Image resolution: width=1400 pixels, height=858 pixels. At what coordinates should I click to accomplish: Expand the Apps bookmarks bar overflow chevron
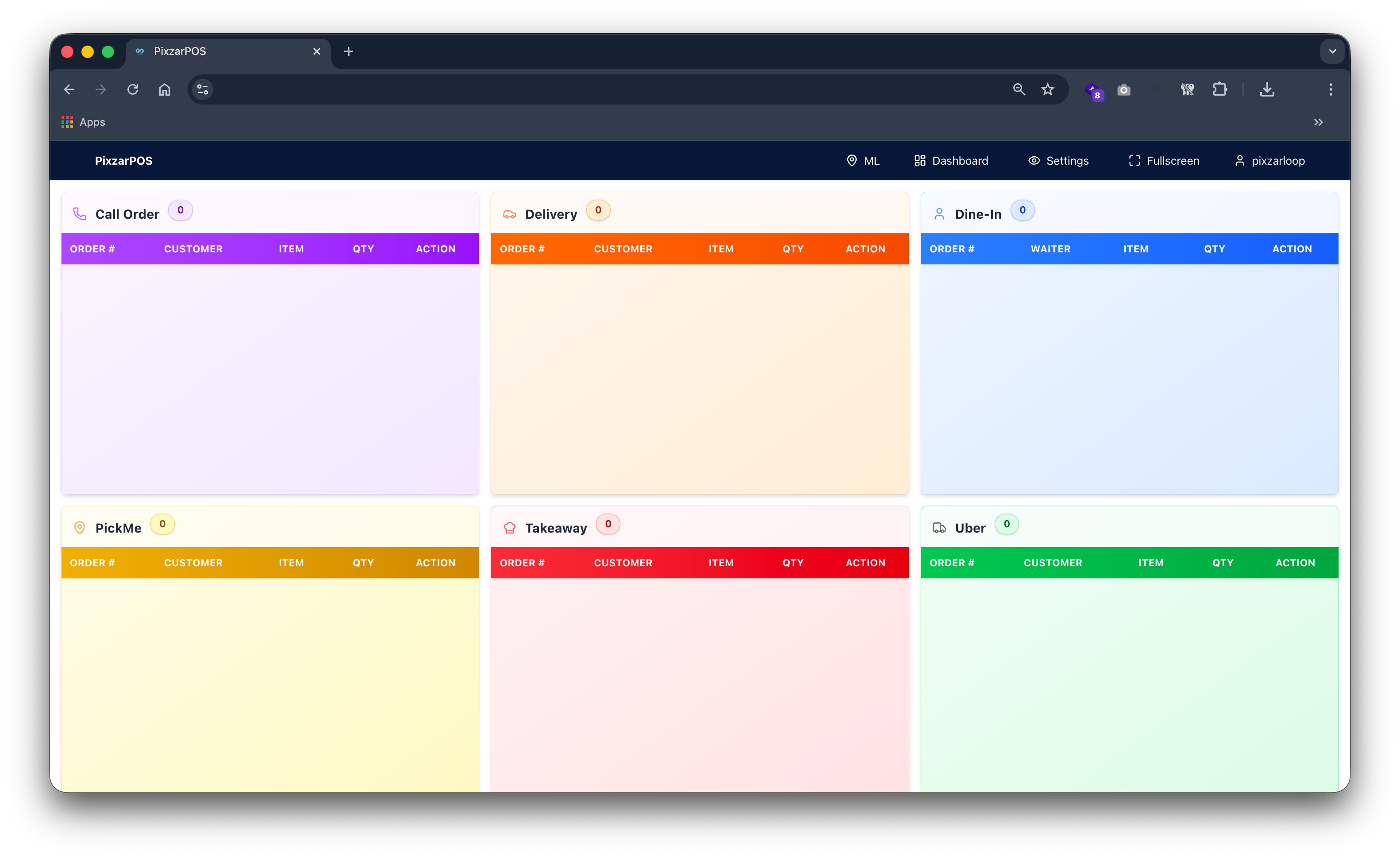click(1319, 122)
